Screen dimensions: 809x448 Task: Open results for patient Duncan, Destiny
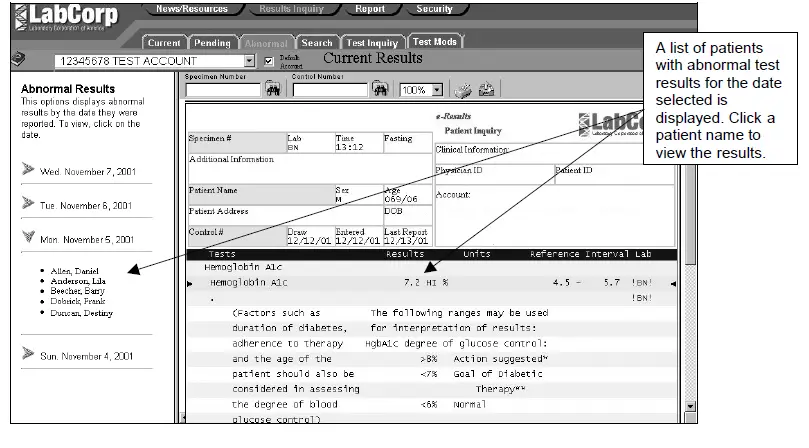tap(82, 313)
